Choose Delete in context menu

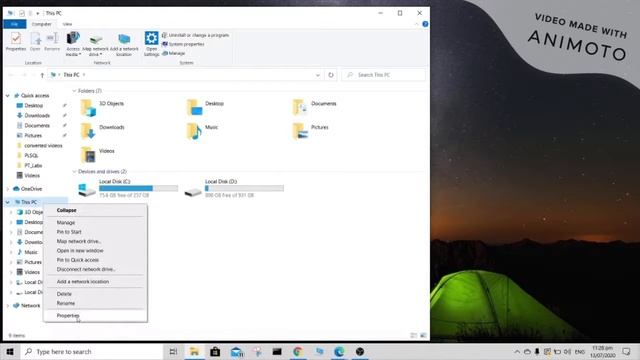[x=95, y=294]
